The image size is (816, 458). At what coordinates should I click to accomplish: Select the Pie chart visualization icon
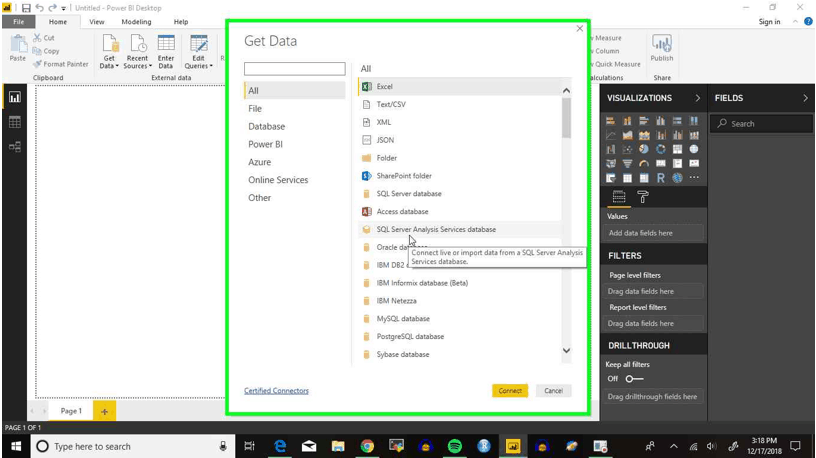click(644, 149)
